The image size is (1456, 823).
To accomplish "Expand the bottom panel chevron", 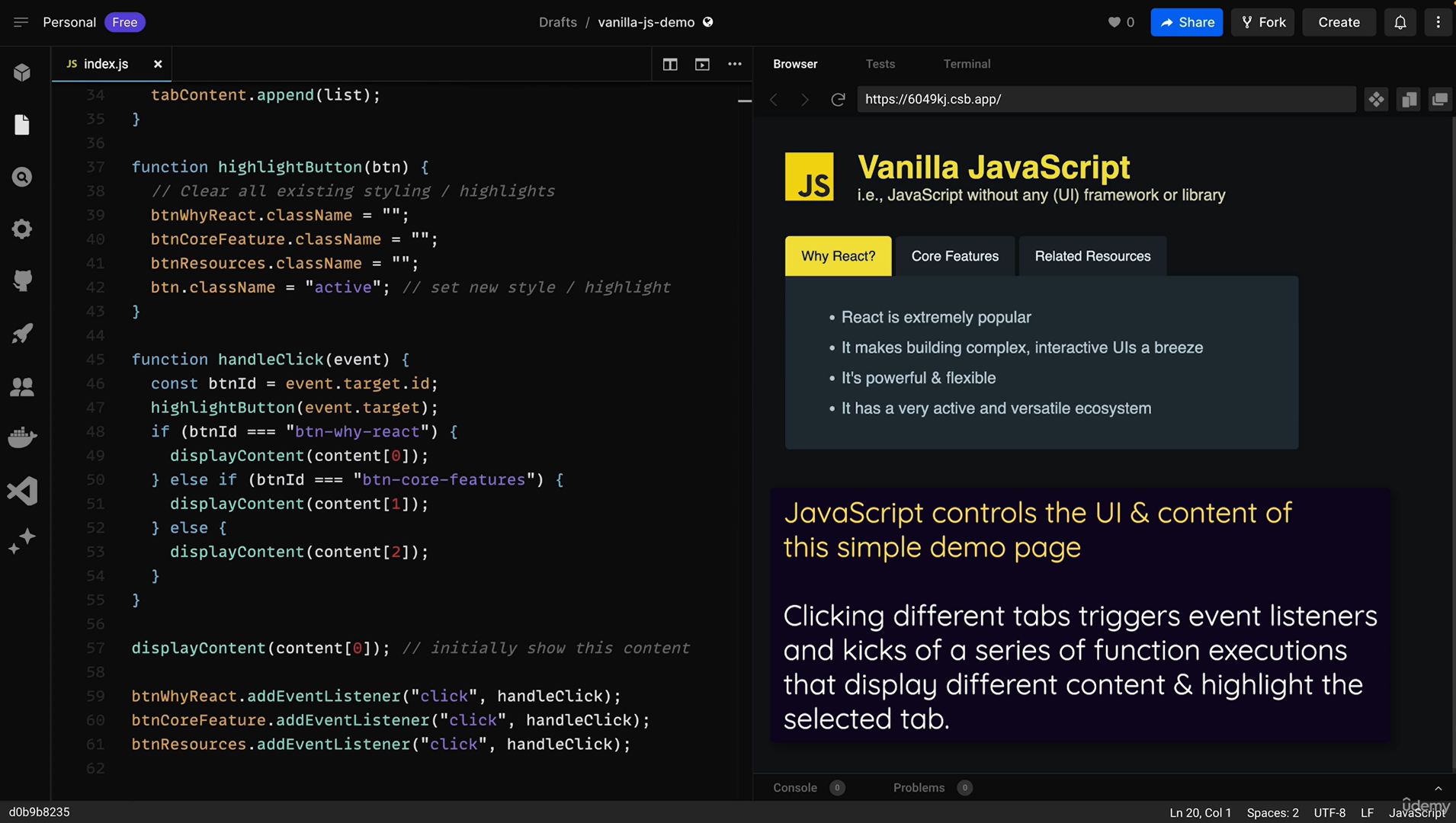I will click(x=1438, y=788).
